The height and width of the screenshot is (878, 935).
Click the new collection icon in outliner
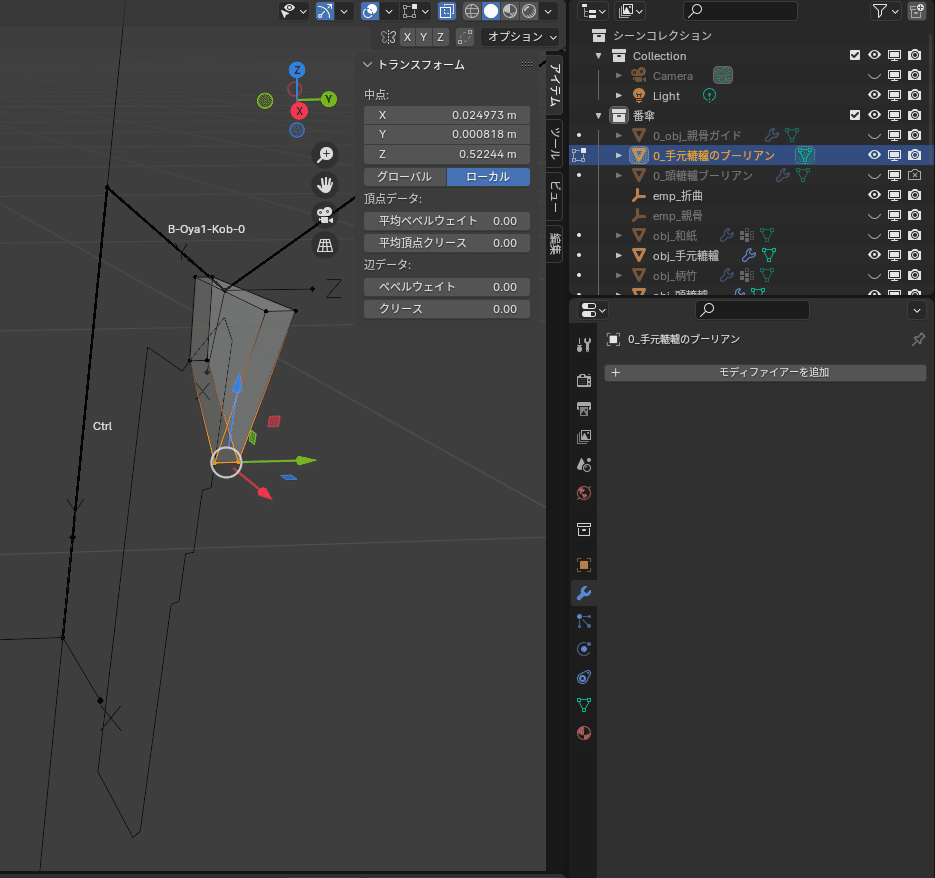coord(917,11)
